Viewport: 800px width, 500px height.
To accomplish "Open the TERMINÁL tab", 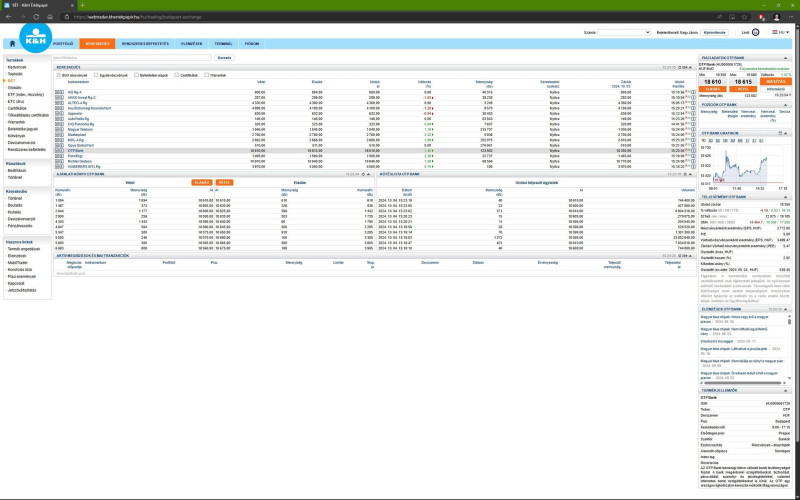I will [223, 44].
